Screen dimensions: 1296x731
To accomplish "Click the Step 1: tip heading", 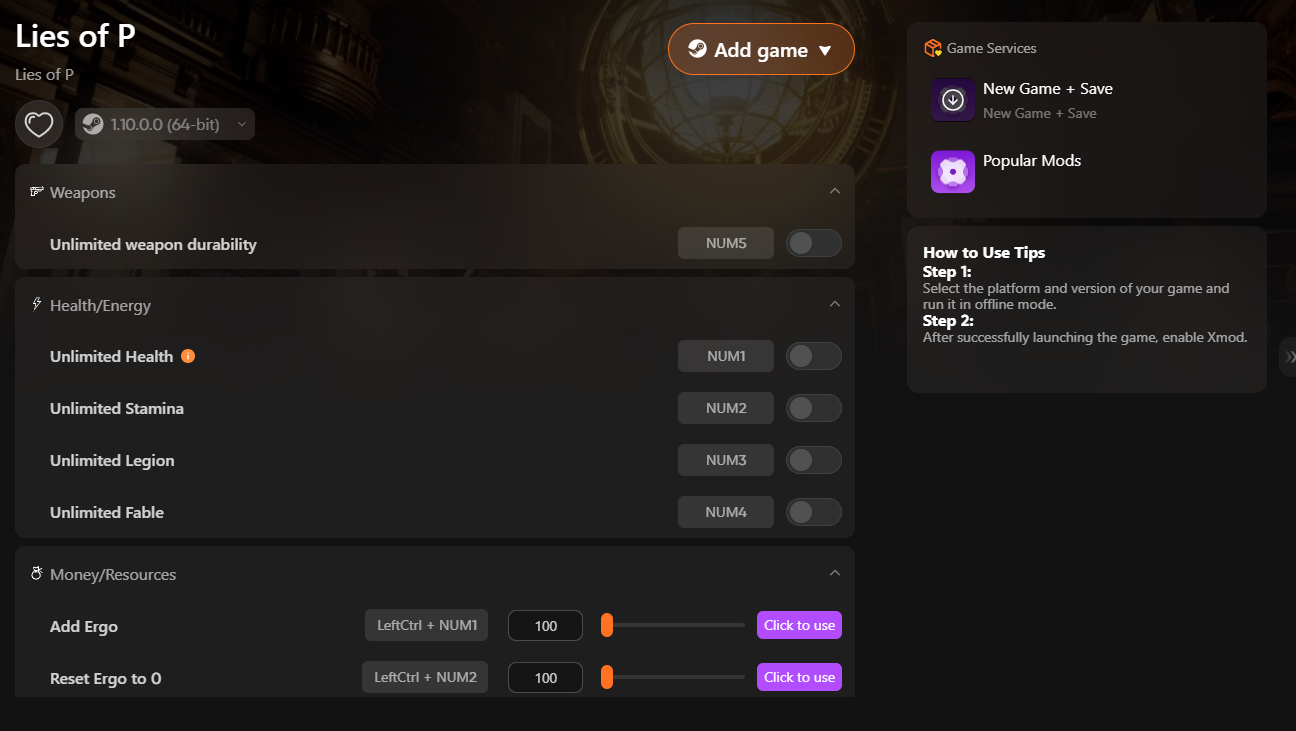I will pyautogui.click(x=947, y=272).
